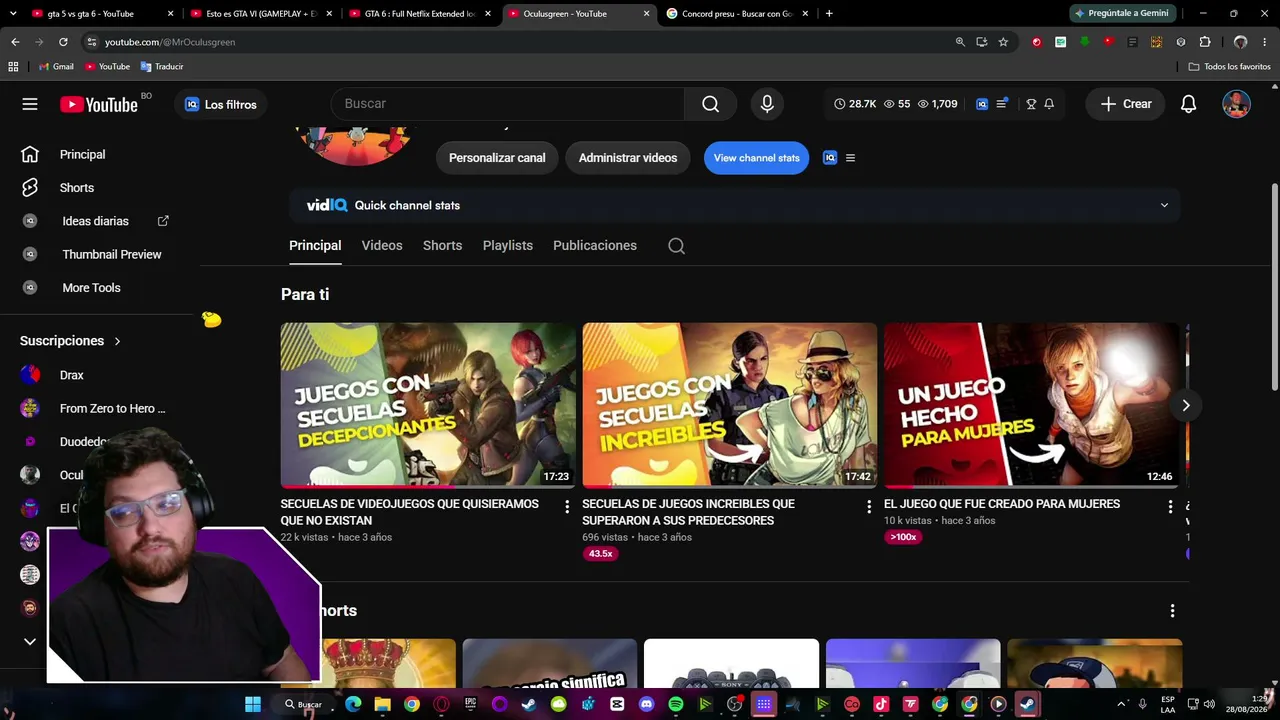
Task: Switch to the Playlists tab
Action: click(508, 246)
